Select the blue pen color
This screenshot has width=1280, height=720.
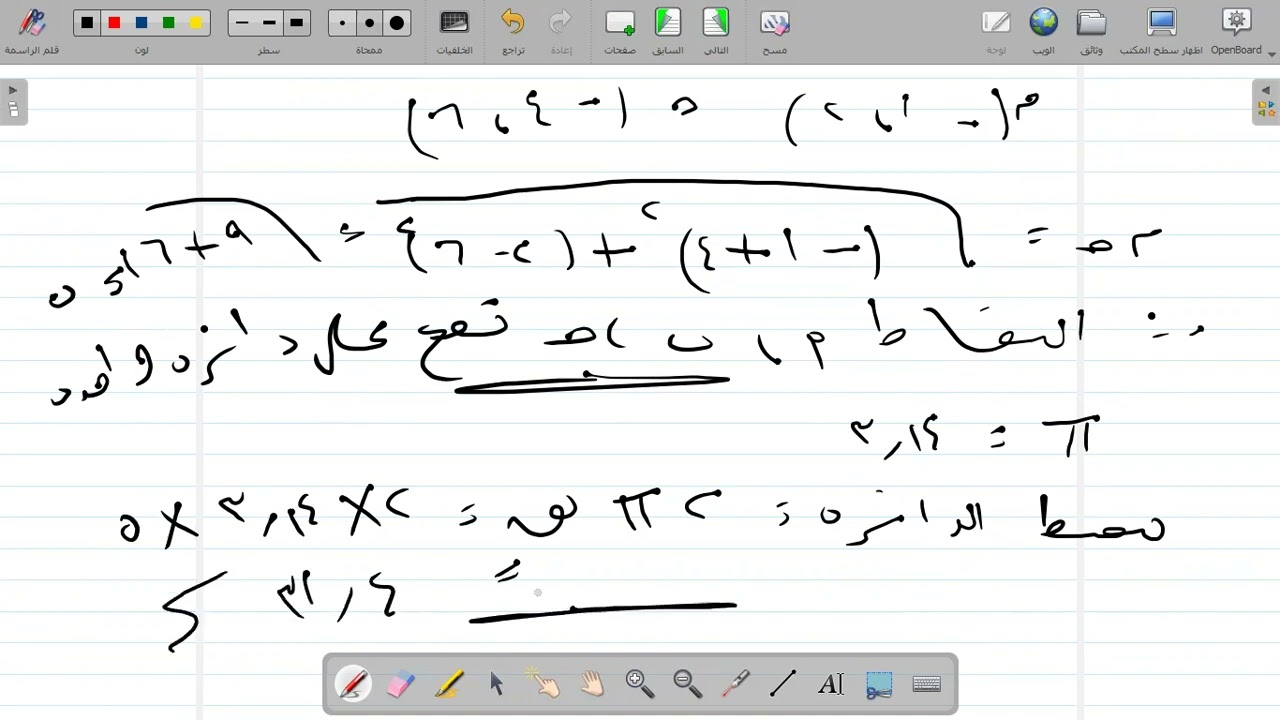[141, 23]
